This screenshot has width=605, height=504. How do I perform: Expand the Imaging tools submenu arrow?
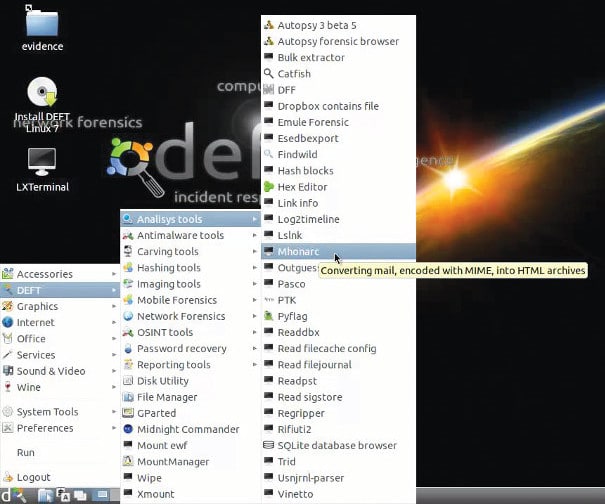pyautogui.click(x=255, y=284)
